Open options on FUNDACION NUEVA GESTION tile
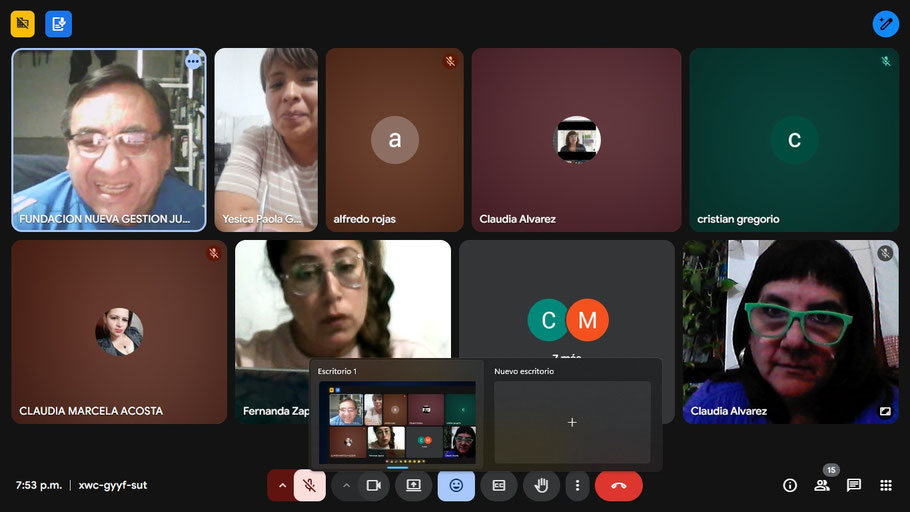 [193, 61]
